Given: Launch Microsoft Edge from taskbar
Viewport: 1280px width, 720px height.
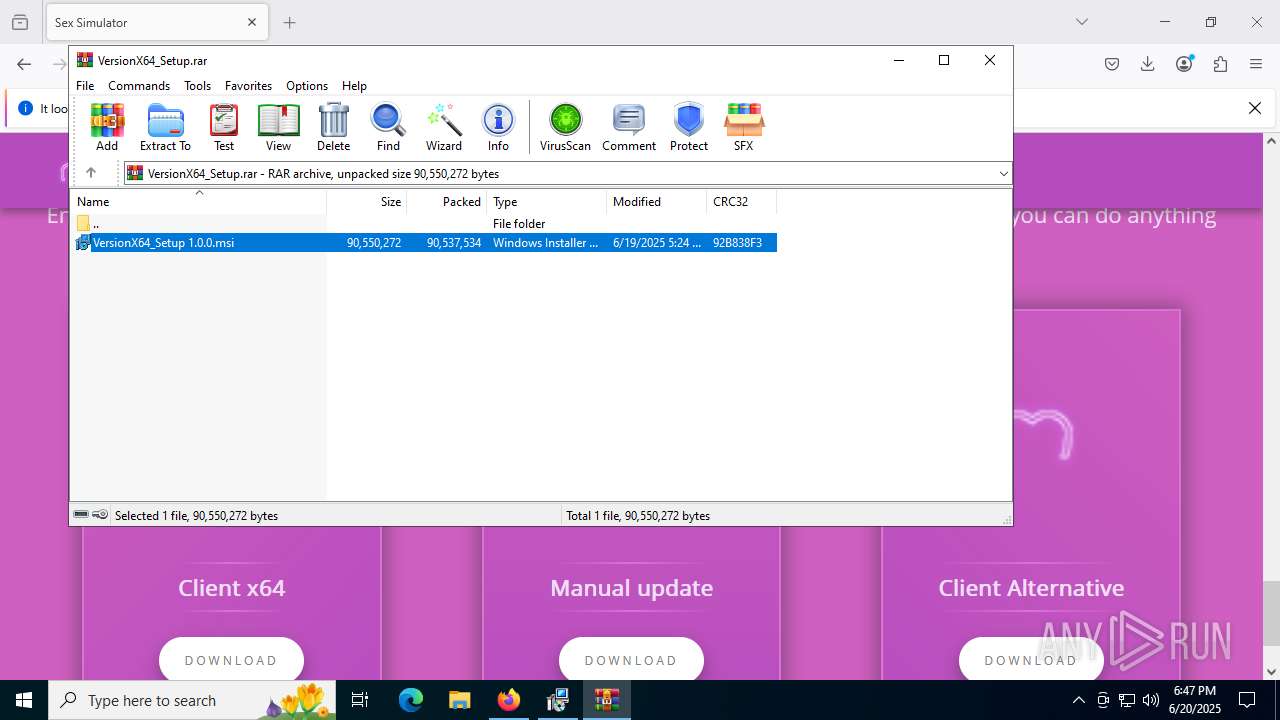Looking at the screenshot, I should 411,700.
